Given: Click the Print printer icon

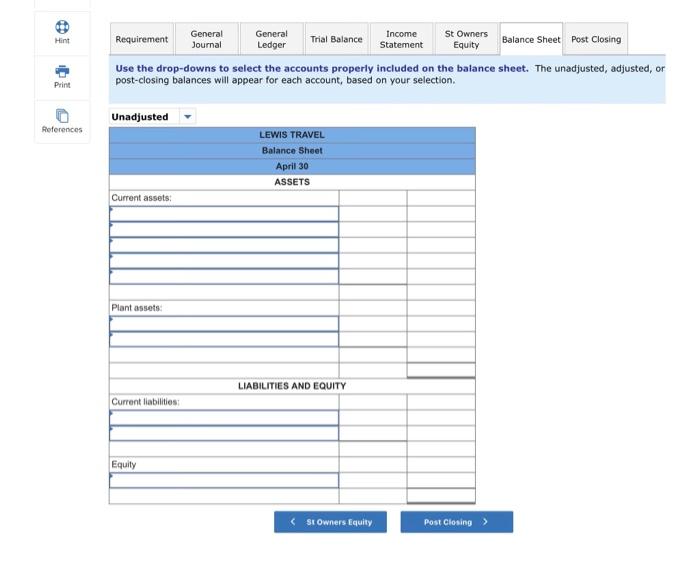Looking at the screenshot, I should pos(62,71).
